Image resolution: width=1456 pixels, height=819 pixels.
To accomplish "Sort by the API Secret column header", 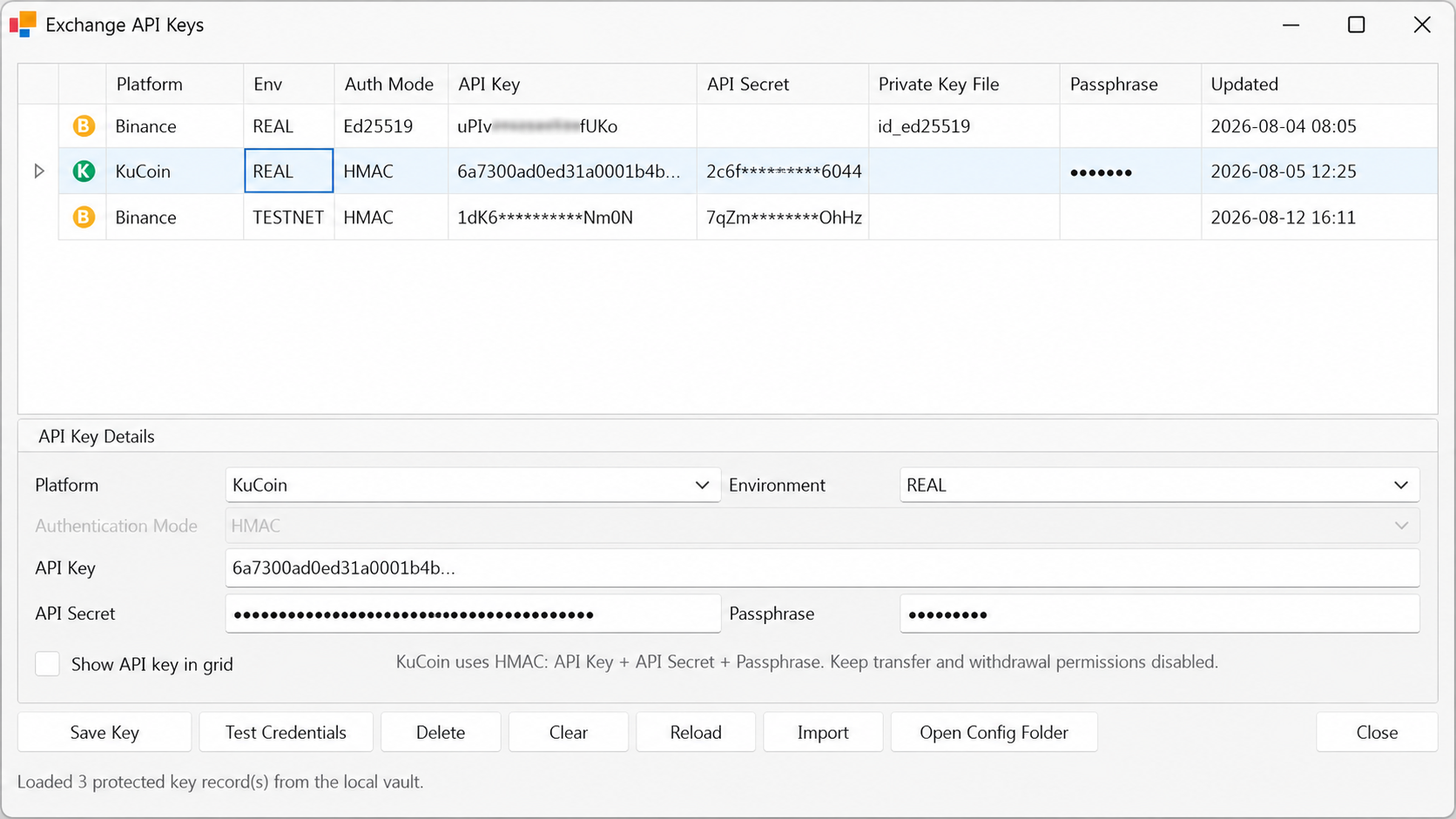I will (782, 84).
